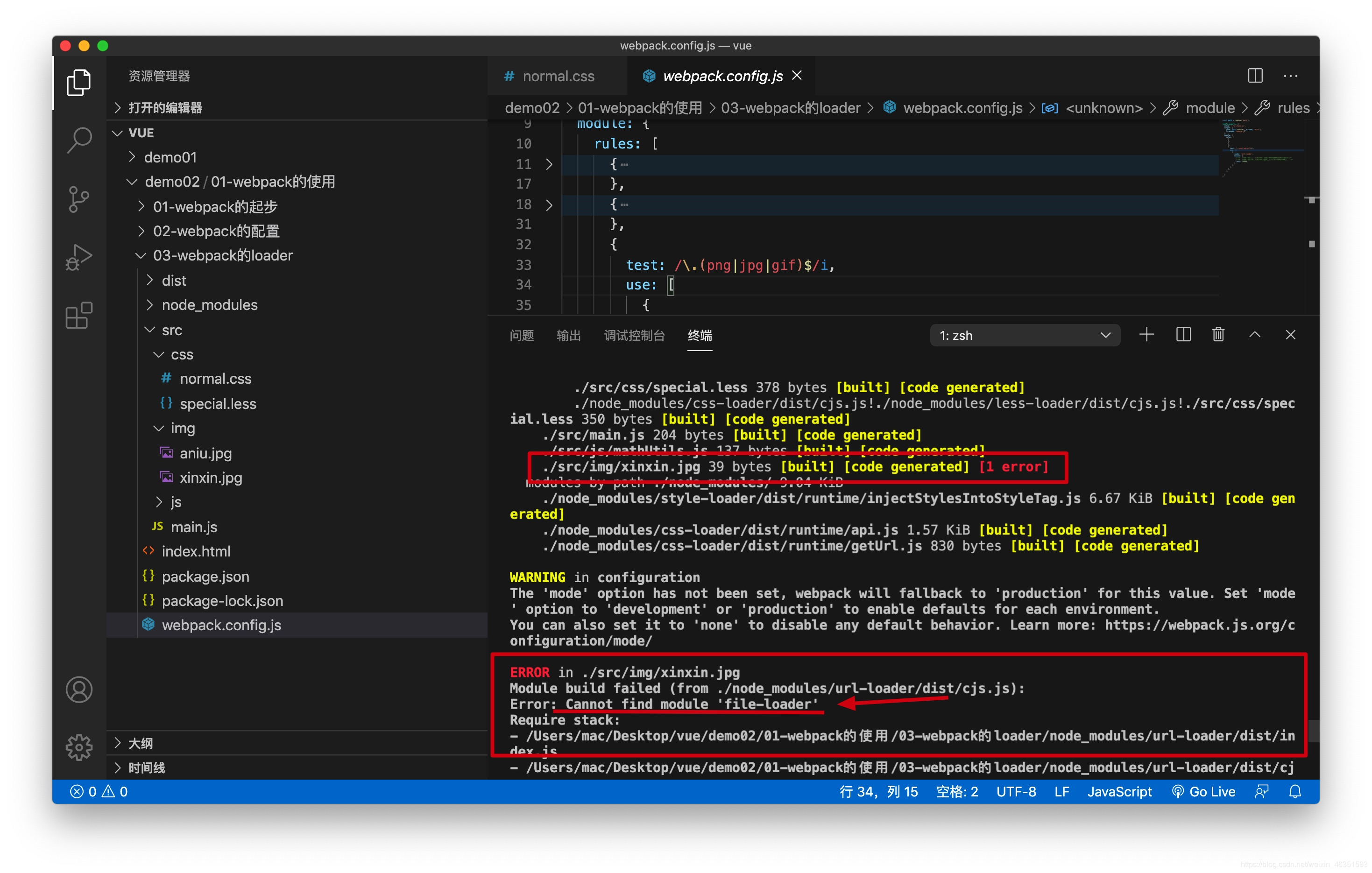The width and height of the screenshot is (1372, 873).
Task: Switch to the 调试控制台 tab
Action: (634, 335)
